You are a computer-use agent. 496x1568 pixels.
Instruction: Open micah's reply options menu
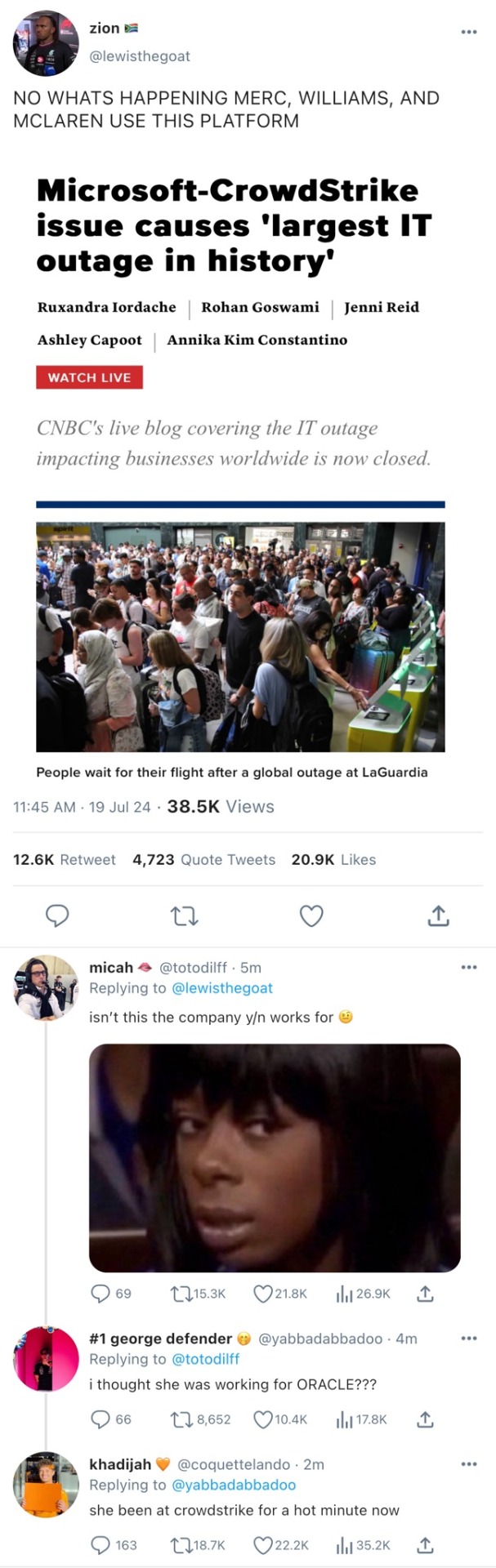point(468,967)
